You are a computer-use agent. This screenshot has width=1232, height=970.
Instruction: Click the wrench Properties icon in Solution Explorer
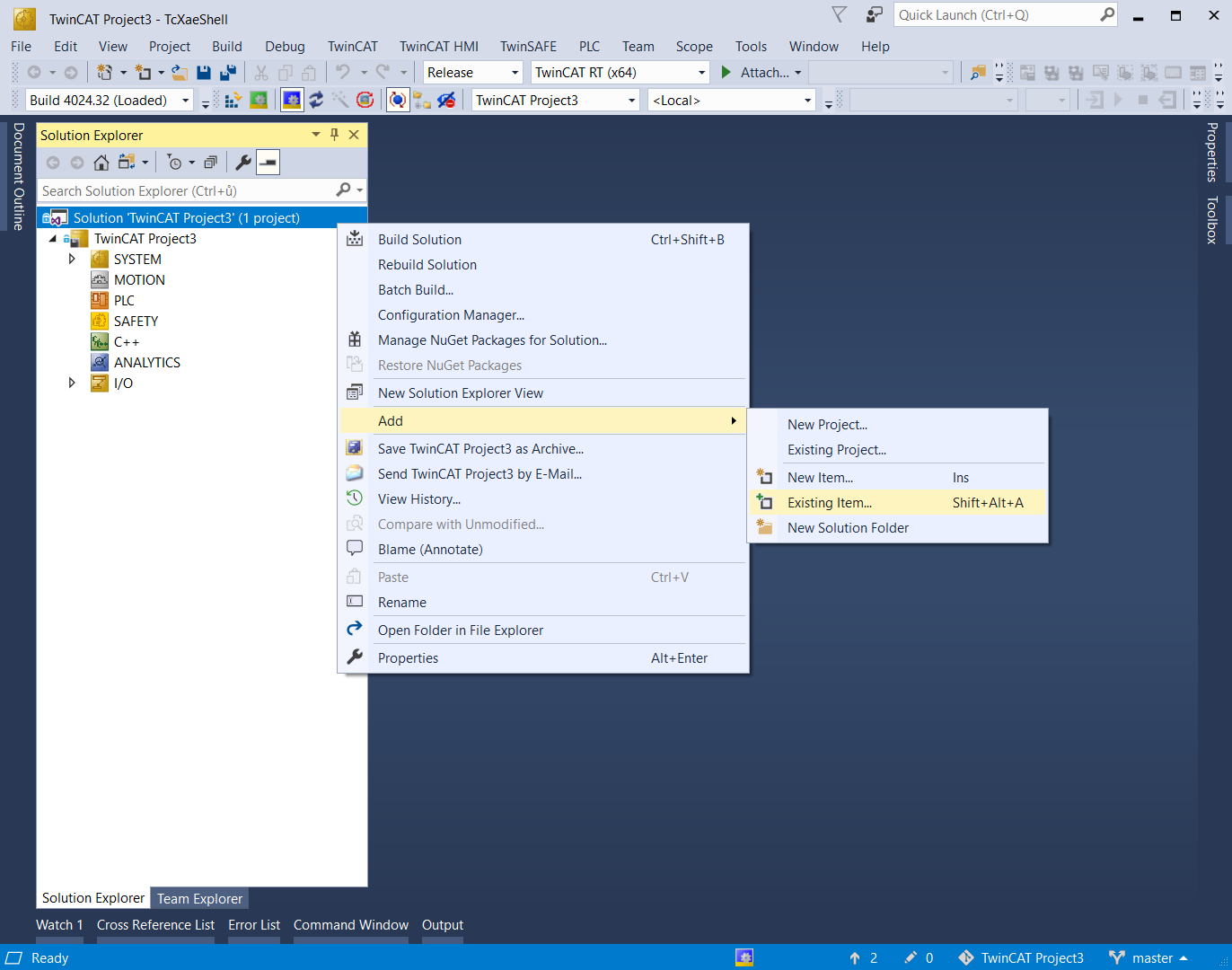242,163
